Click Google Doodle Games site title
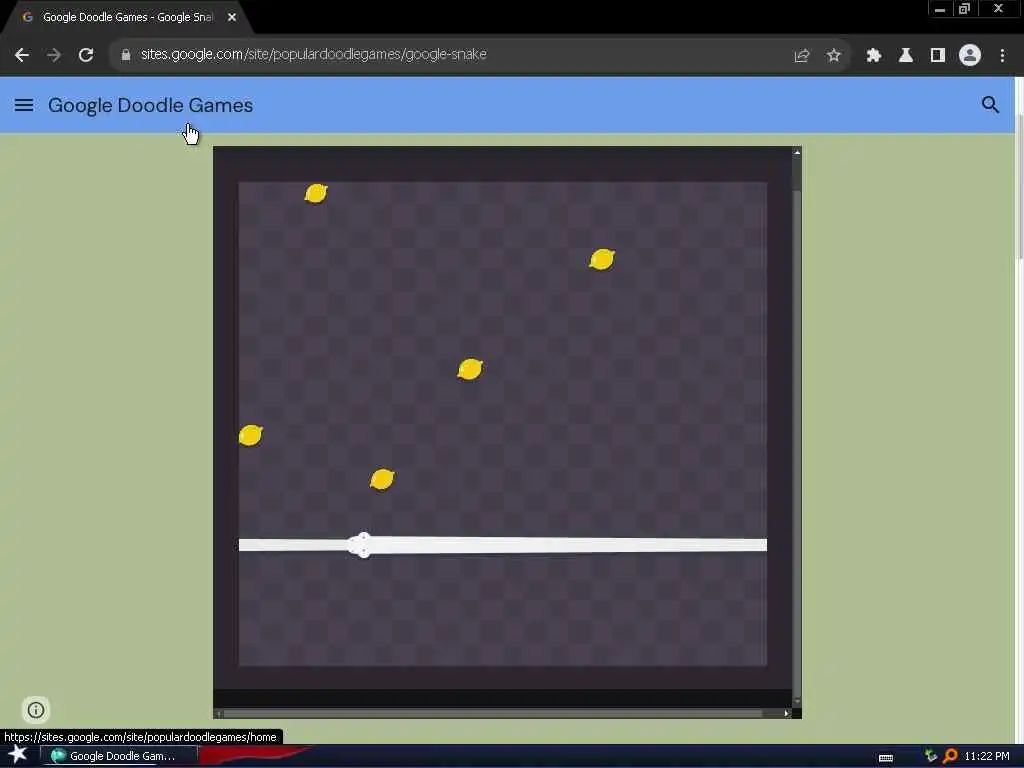The height and width of the screenshot is (768, 1024). point(150,105)
